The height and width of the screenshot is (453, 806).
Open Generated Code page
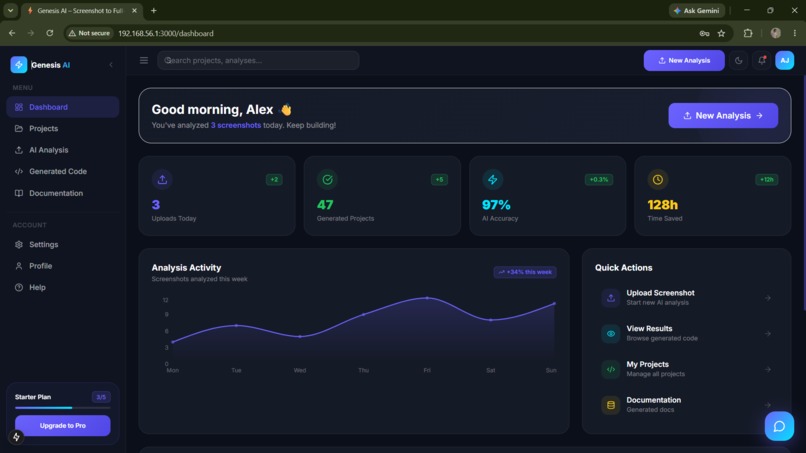63,171
